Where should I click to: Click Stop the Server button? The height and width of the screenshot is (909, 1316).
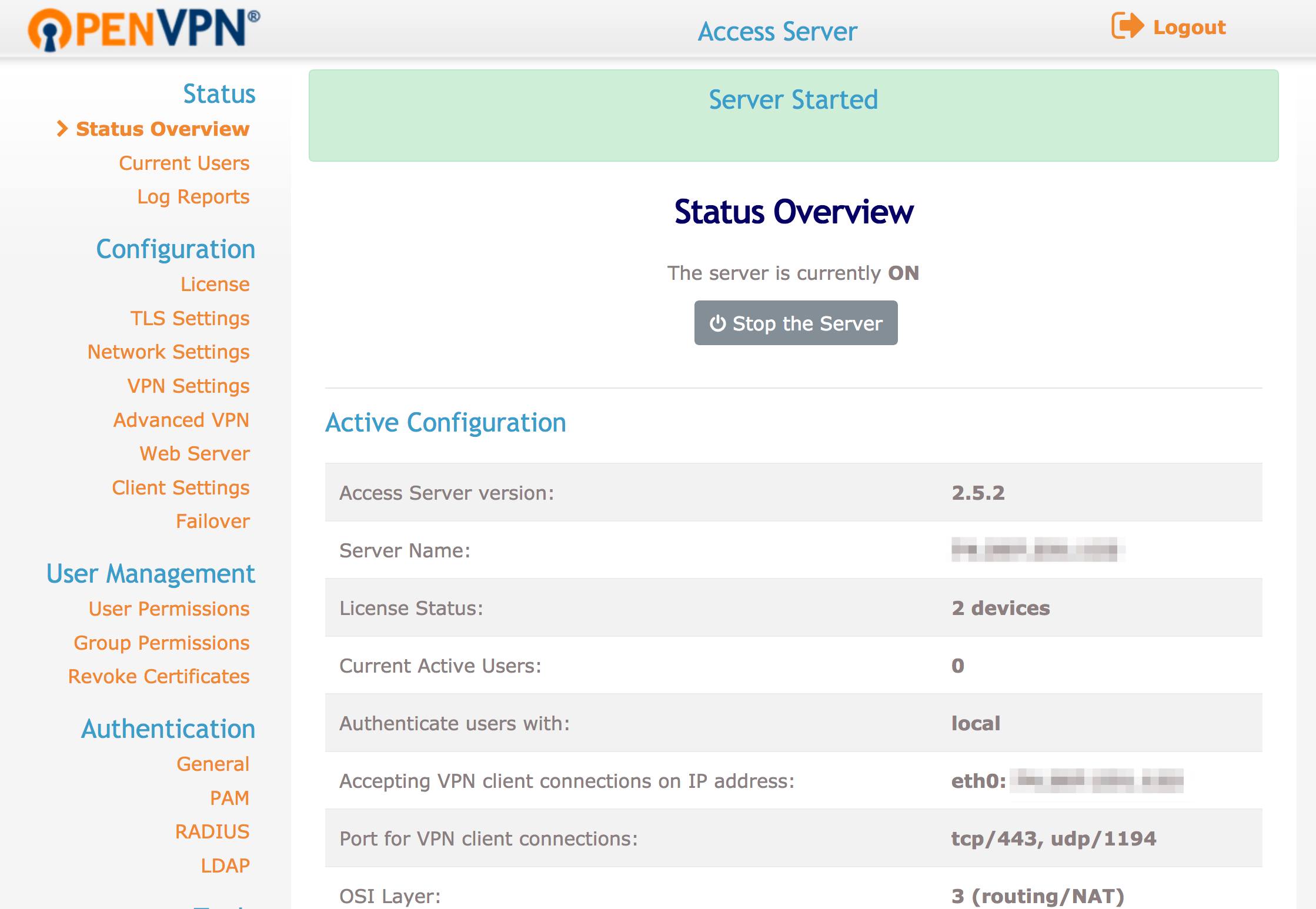795,322
